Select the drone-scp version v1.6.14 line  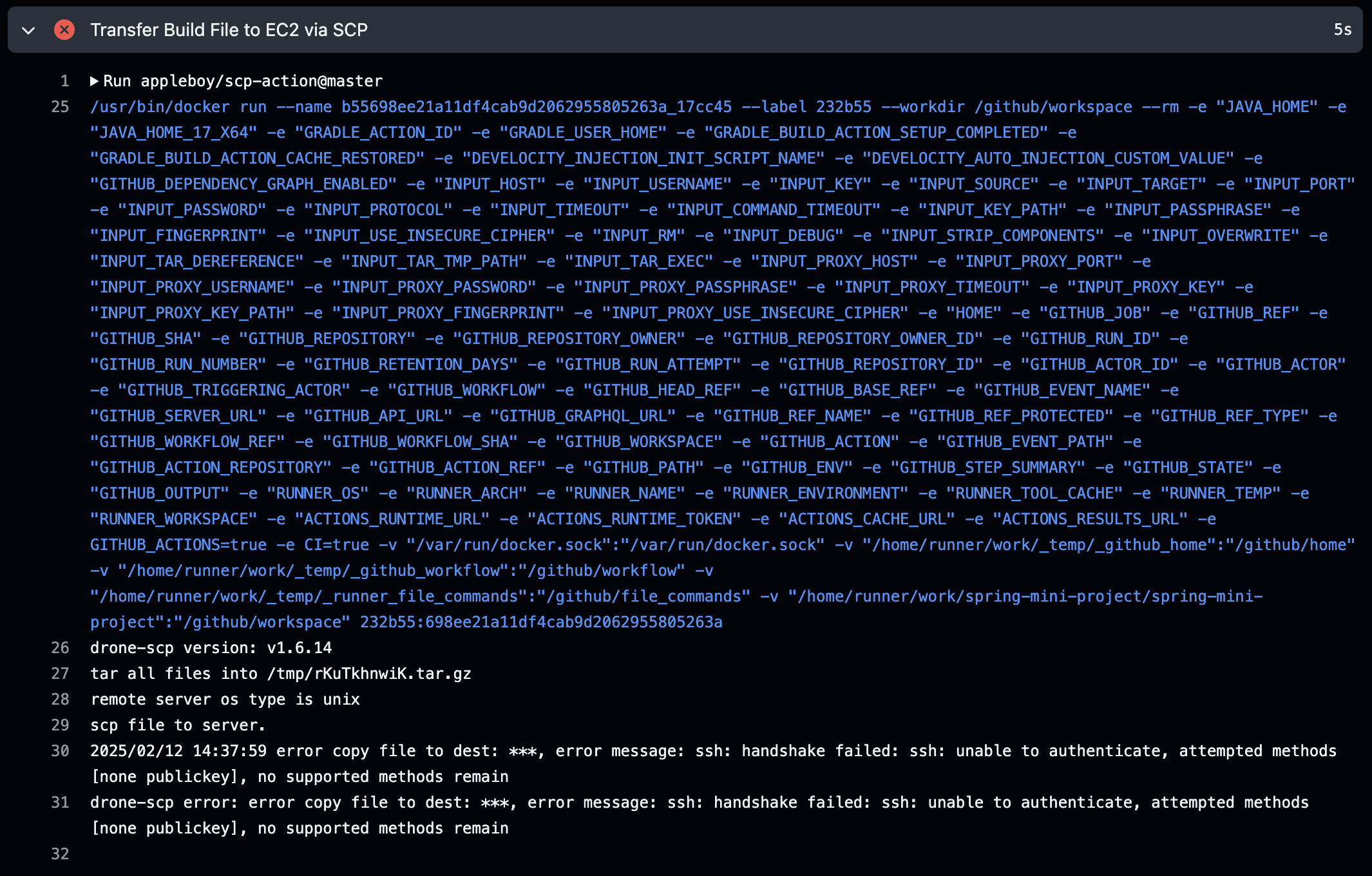pyautogui.click(x=211, y=647)
